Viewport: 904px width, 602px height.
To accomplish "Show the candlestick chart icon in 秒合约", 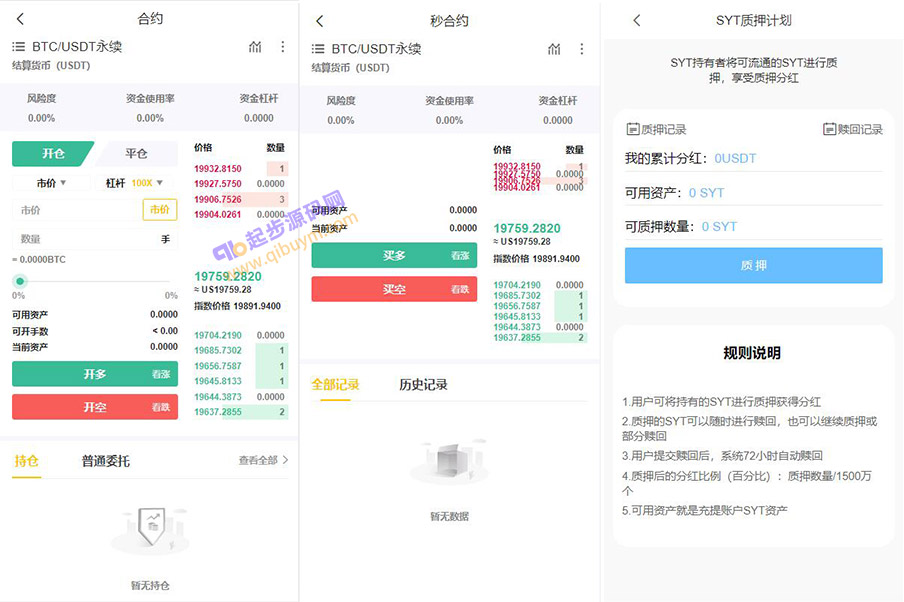I will [x=555, y=49].
